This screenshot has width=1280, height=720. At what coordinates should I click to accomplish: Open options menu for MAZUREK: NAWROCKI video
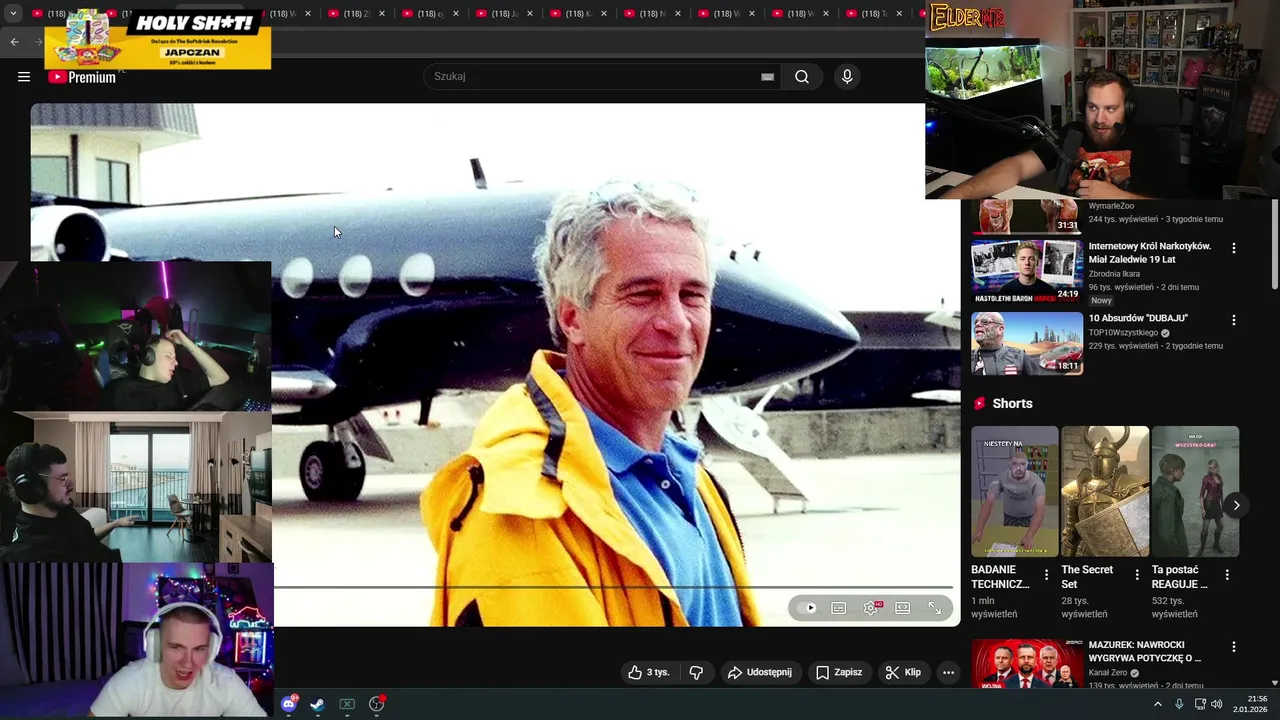1233,648
